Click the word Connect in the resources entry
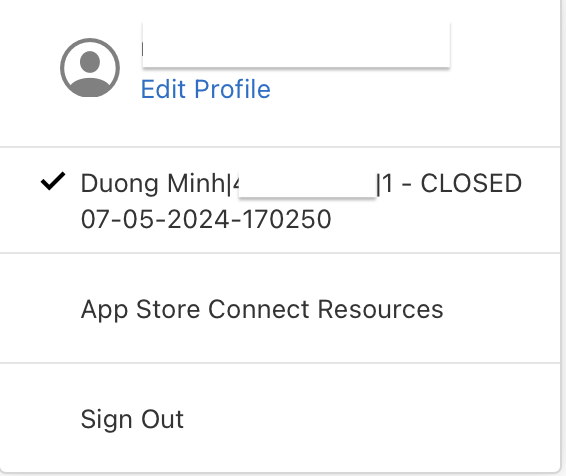Screen dimensions: 566x476 pos(259,309)
